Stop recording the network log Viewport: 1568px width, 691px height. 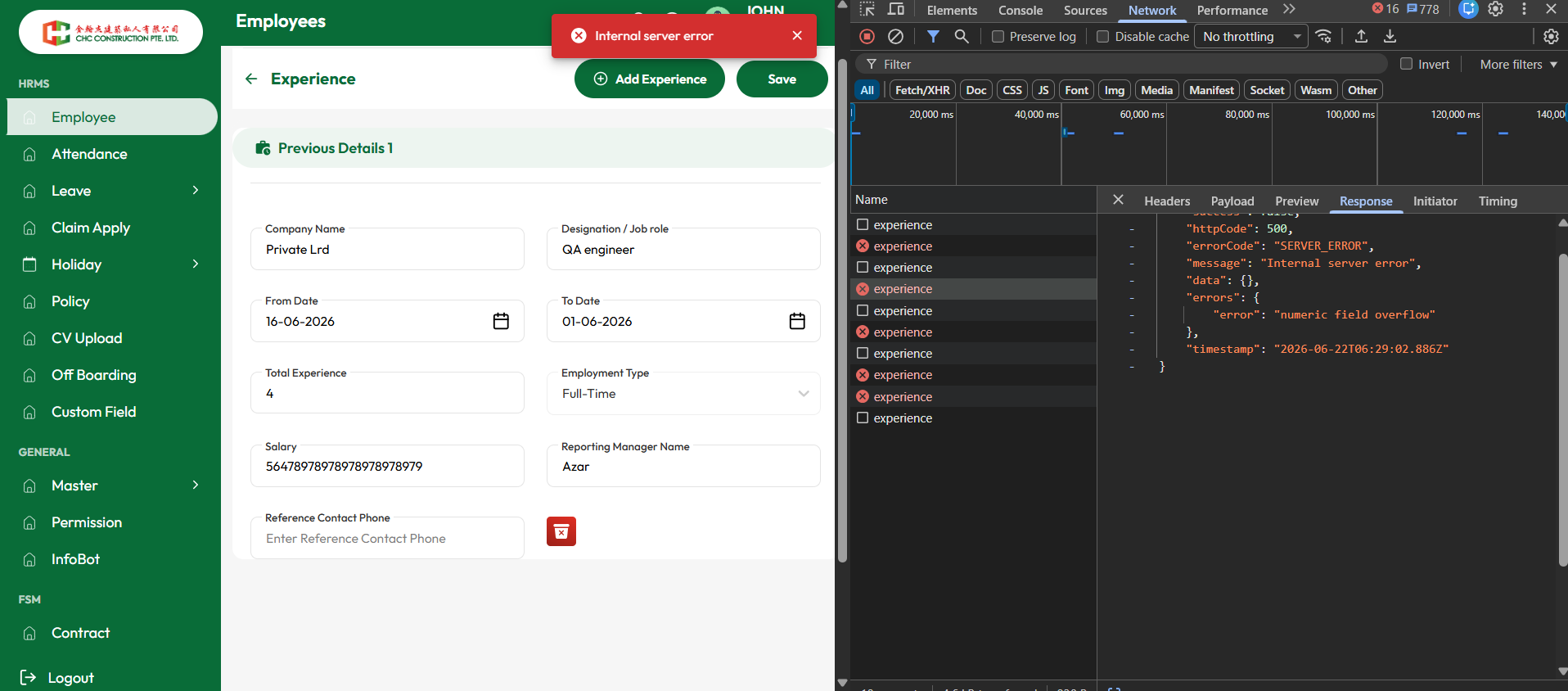tap(867, 36)
